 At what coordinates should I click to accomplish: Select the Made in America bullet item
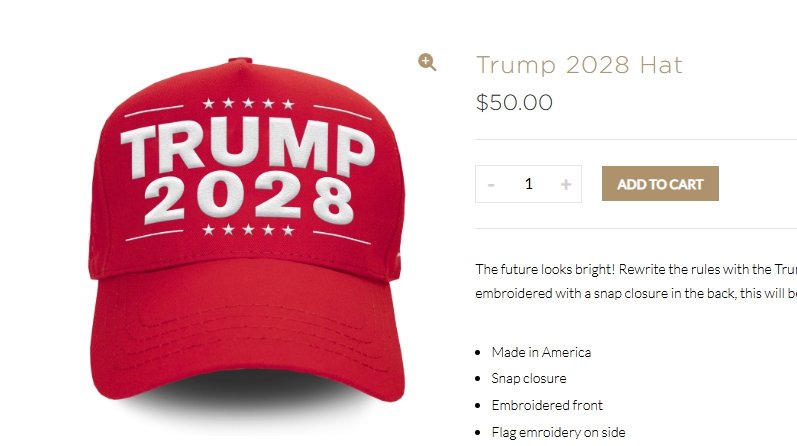pyautogui.click(x=541, y=352)
